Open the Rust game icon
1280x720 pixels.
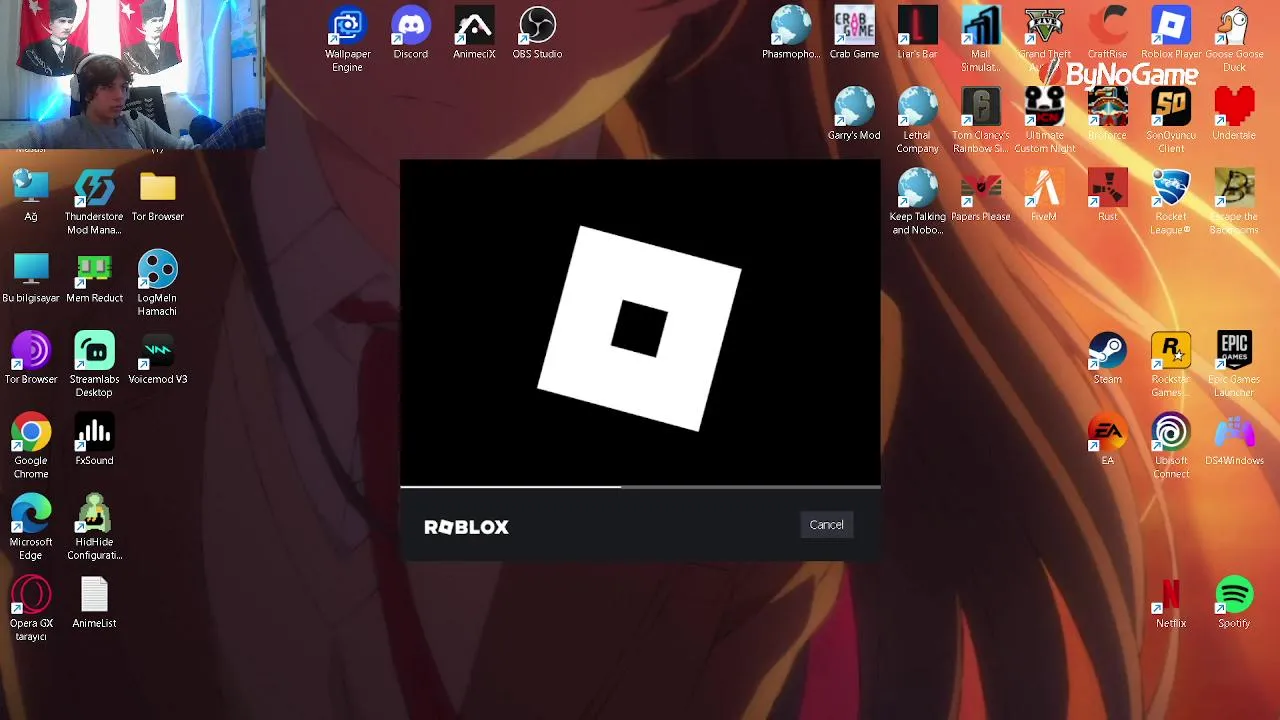click(x=1107, y=196)
